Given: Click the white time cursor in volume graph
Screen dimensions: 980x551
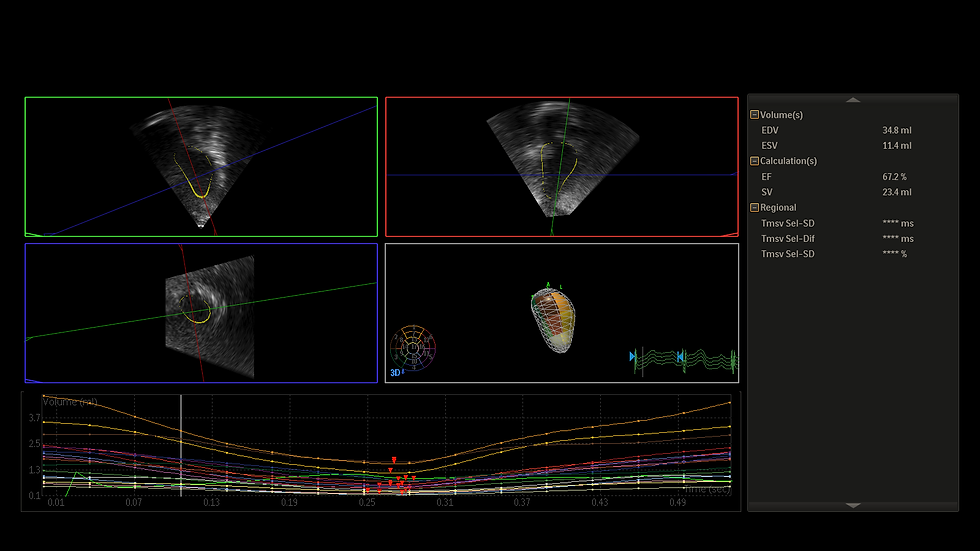Looking at the screenshot, I should pos(181,445).
